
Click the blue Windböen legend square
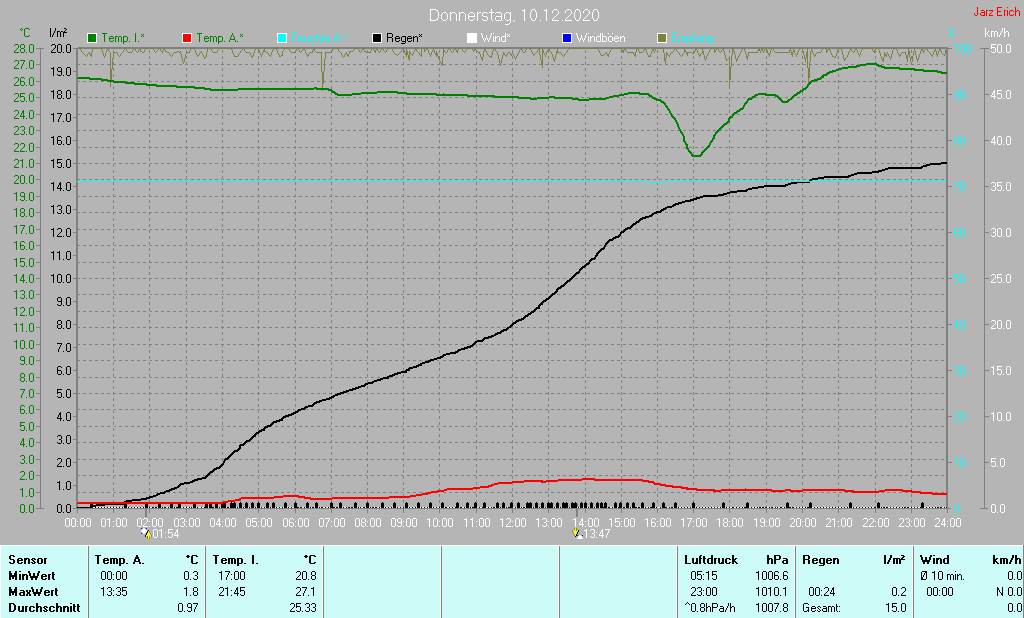[x=567, y=38]
